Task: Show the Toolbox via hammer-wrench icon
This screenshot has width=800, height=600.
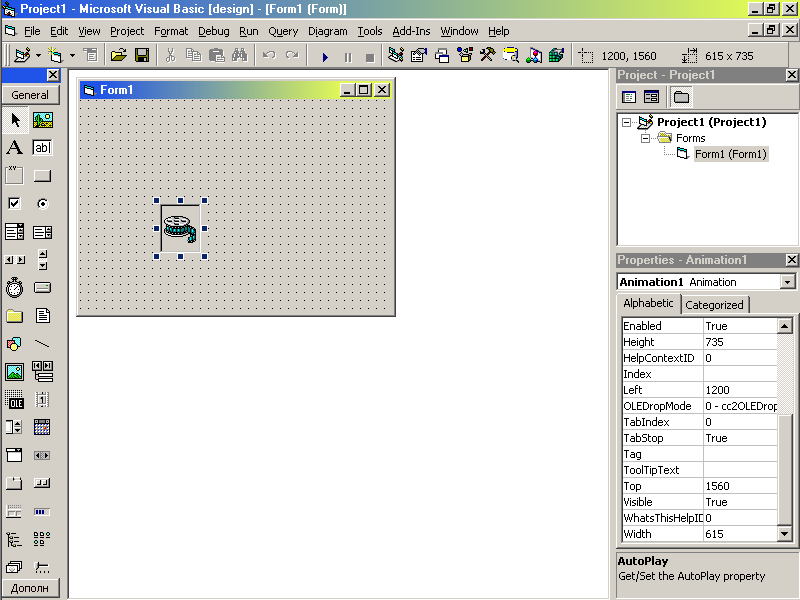Action: (x=488, y=55)
